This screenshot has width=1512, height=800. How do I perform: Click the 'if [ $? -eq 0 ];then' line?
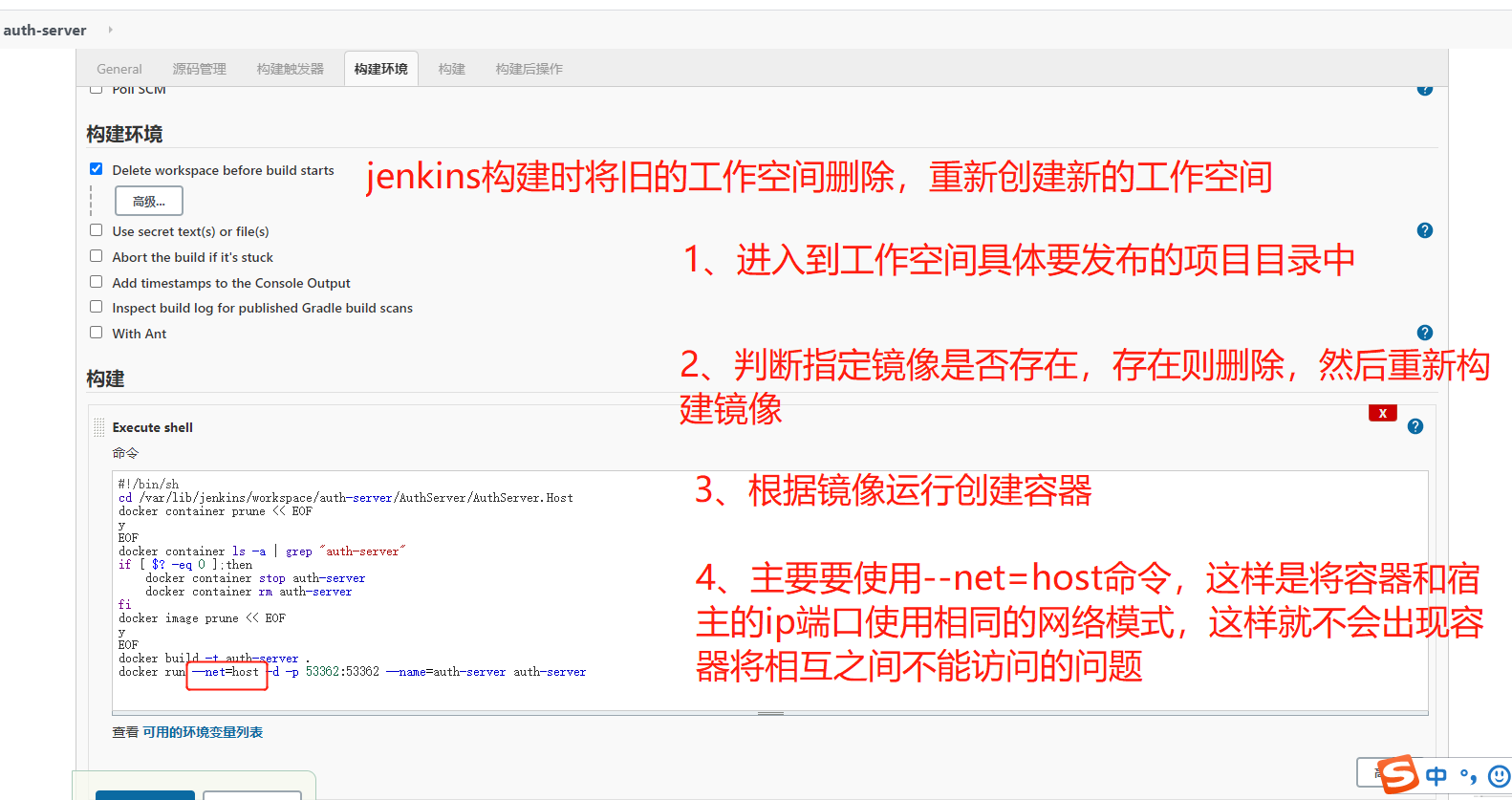coord(185,565)
